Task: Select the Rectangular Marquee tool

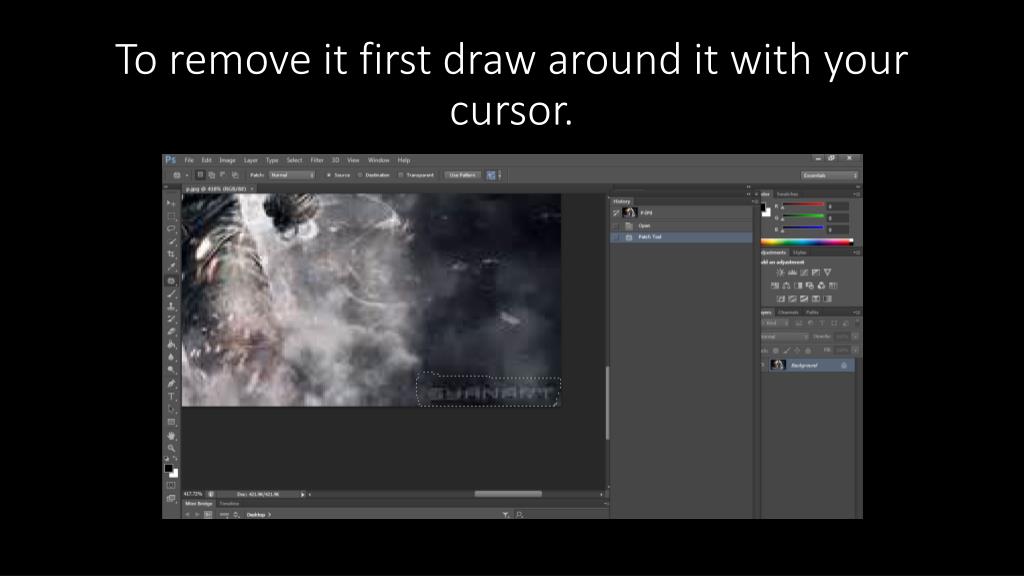Action: click(x=171, y=216)
